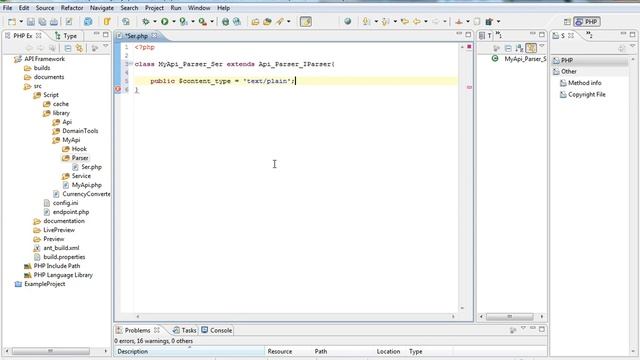Screen dimensions: 640x360
Task: Open Run button dropdown arrow
Action: 173,22
